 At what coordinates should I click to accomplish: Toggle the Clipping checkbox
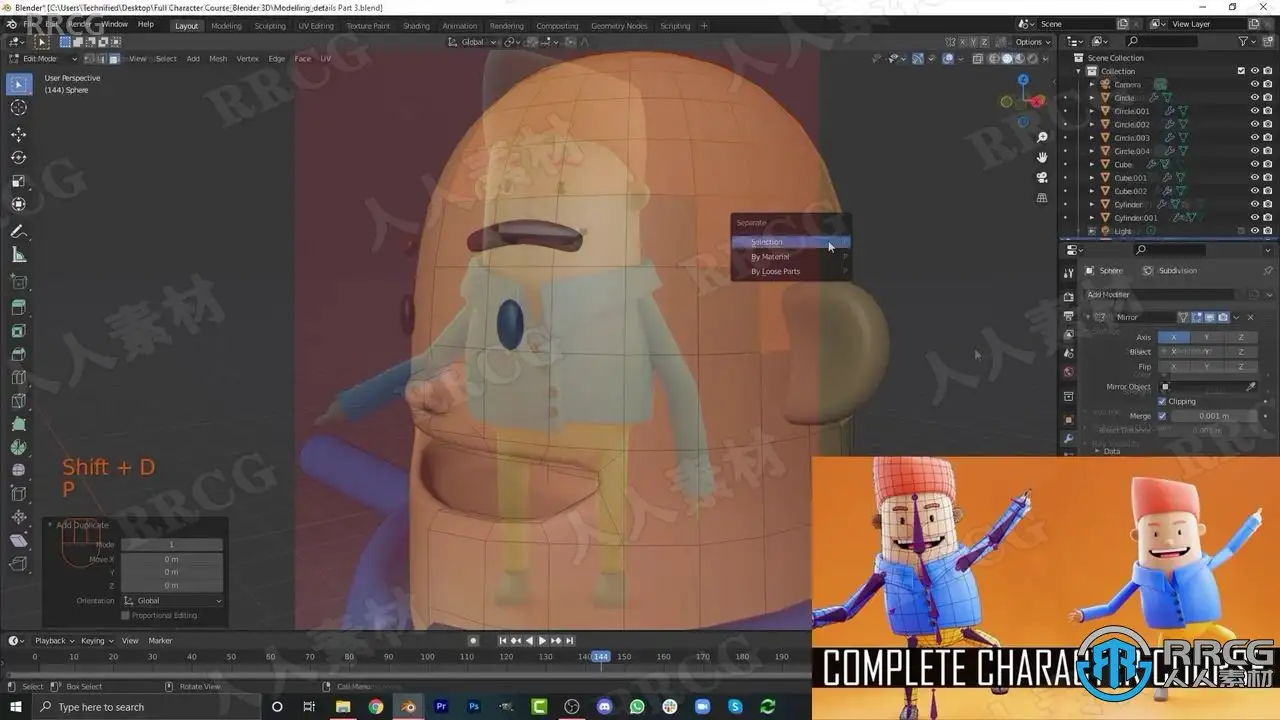pyautogui.click(x=1162, y=401)
